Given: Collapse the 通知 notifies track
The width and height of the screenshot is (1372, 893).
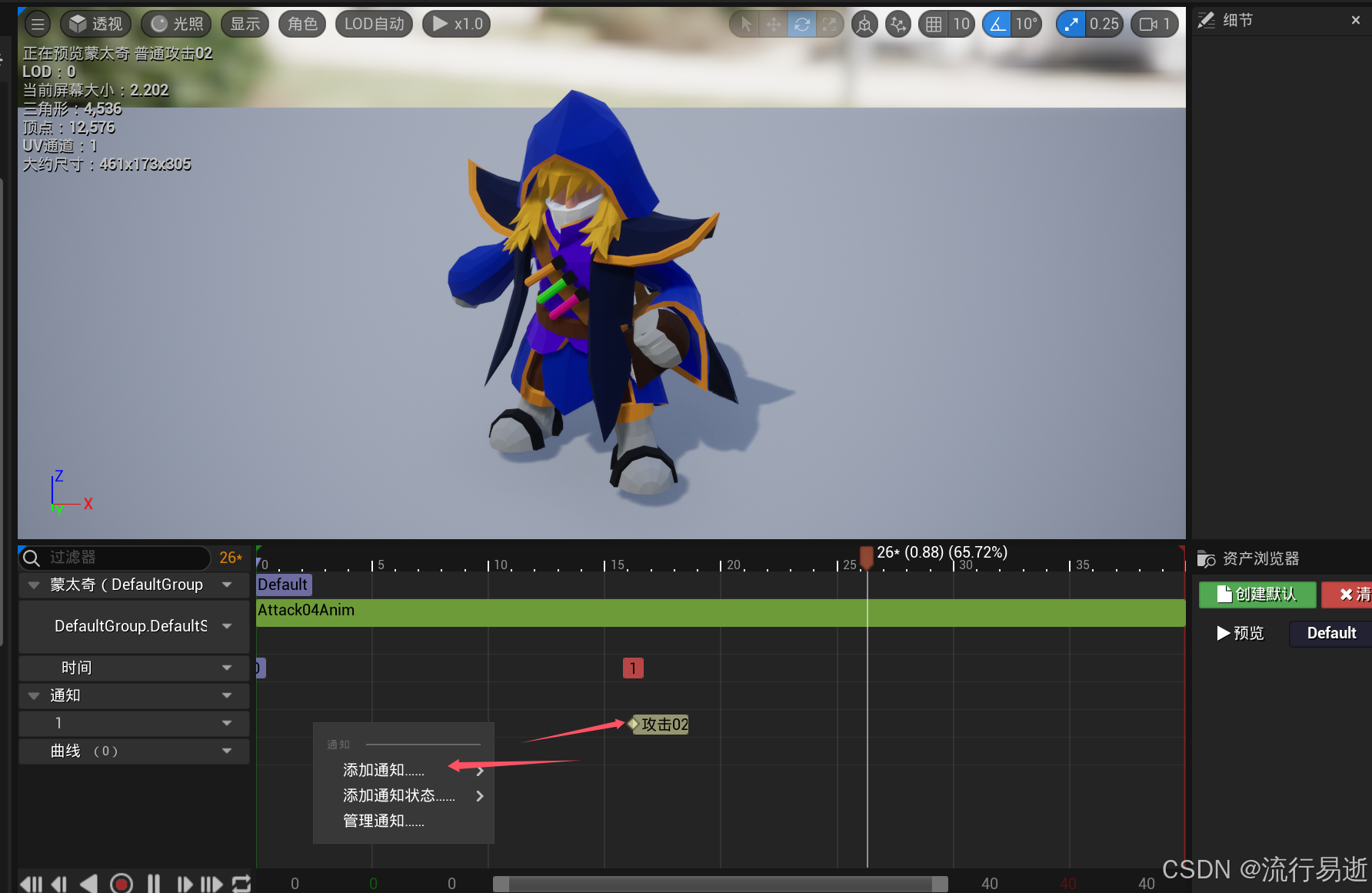Looking at the screenshot, I should coord(34,695).
